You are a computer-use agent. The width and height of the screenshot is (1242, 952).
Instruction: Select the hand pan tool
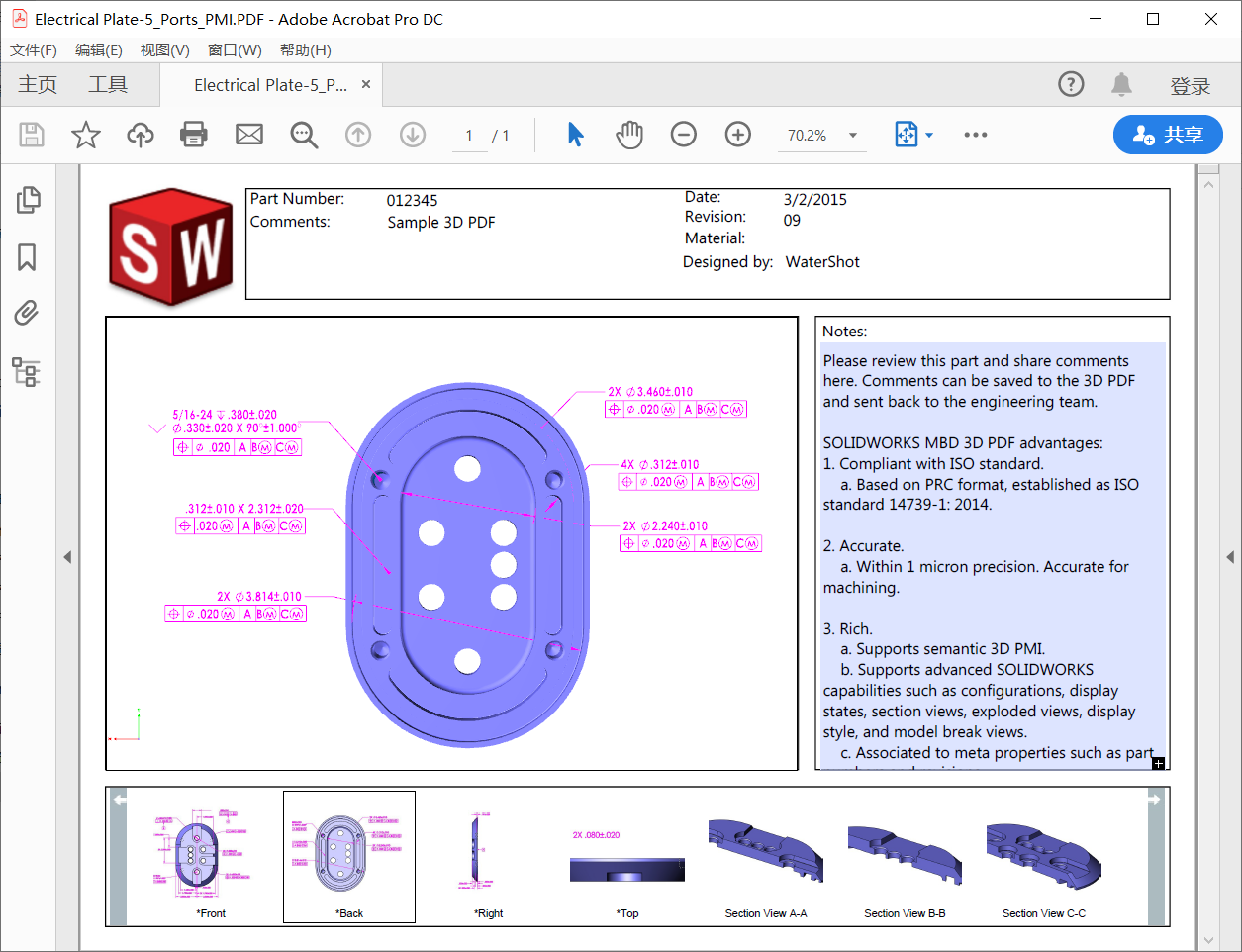[629, 135]
